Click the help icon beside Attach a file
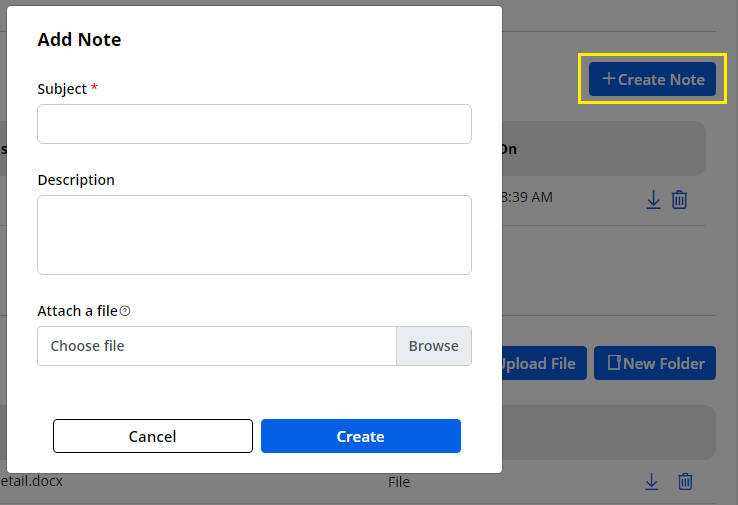 (x=125, y=311)
